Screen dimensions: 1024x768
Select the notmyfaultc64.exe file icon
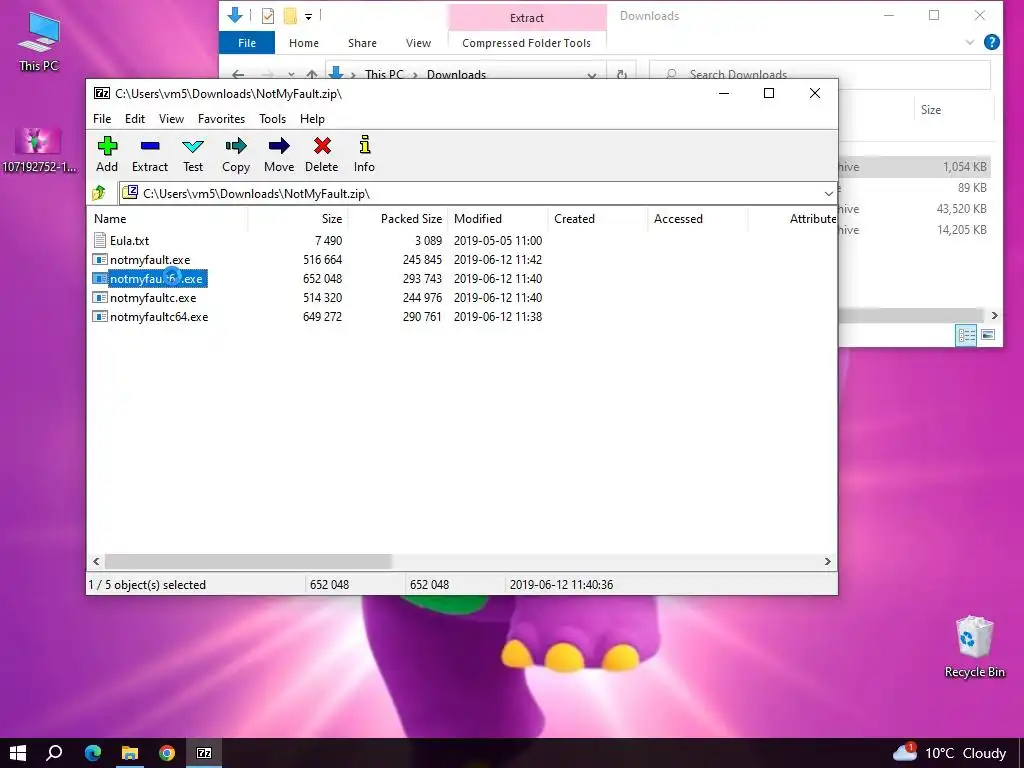click(99, 317)
